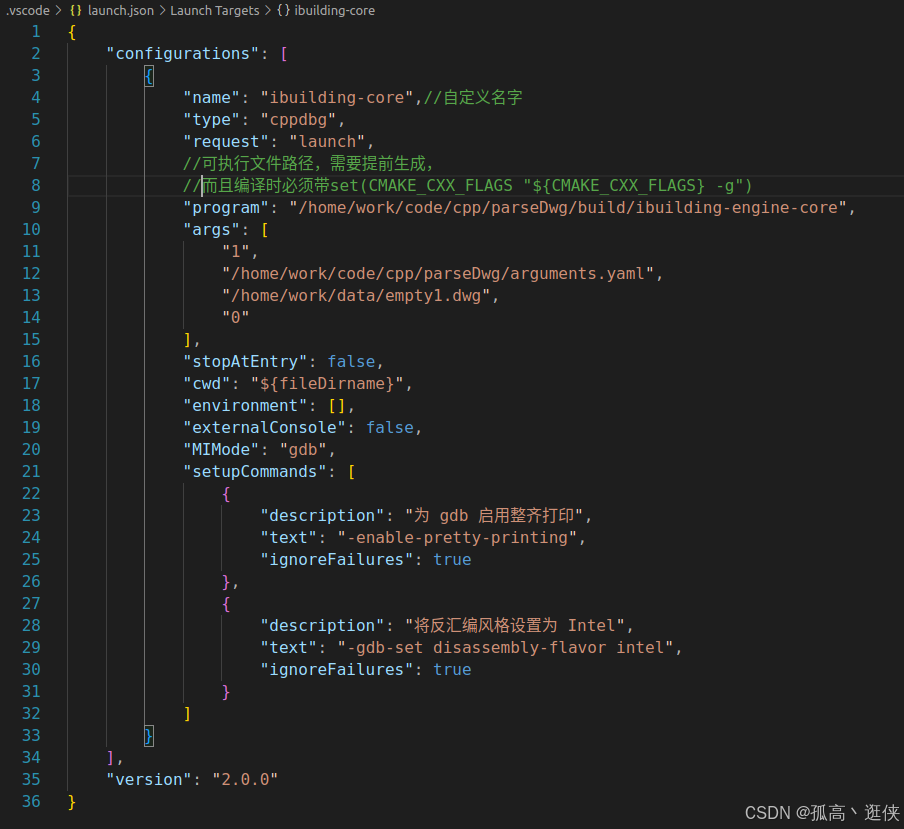Image resolution: width=904 pixels, height=829 pixels.
Task: Click the chevron after the .vscode breadcrumb
Action: 59,10
